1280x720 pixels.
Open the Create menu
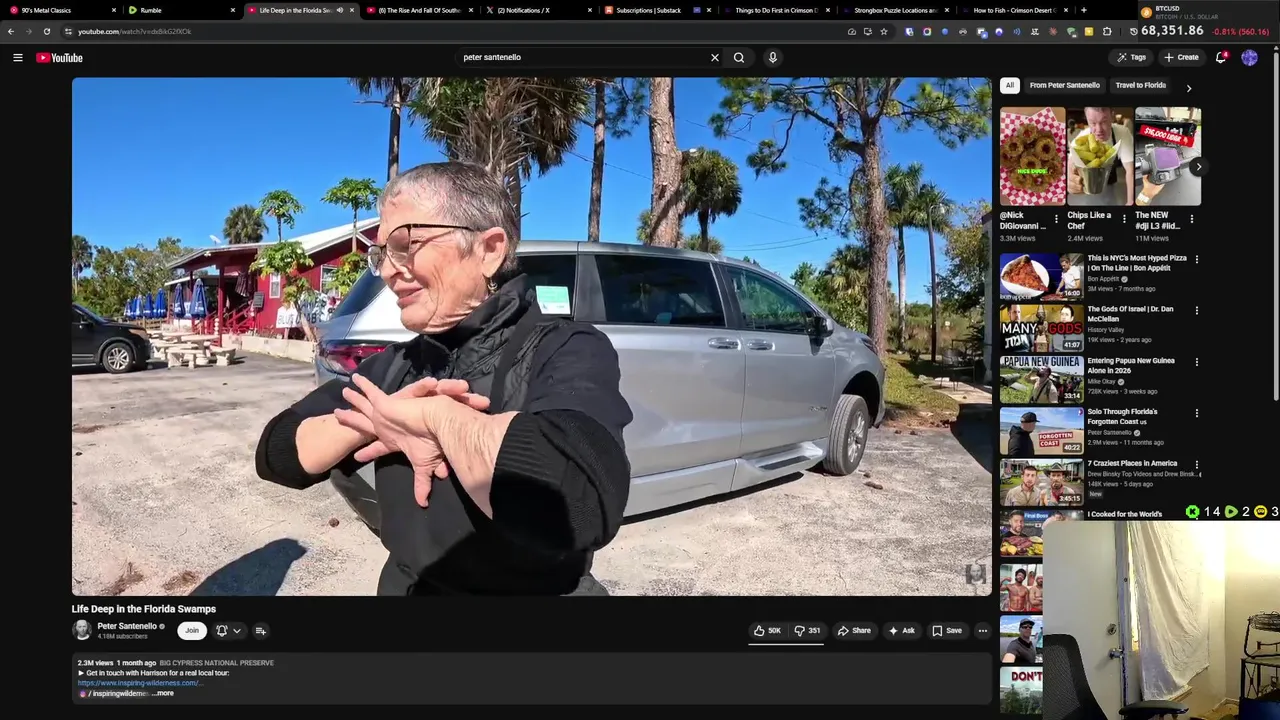[x=1181, y=57]
